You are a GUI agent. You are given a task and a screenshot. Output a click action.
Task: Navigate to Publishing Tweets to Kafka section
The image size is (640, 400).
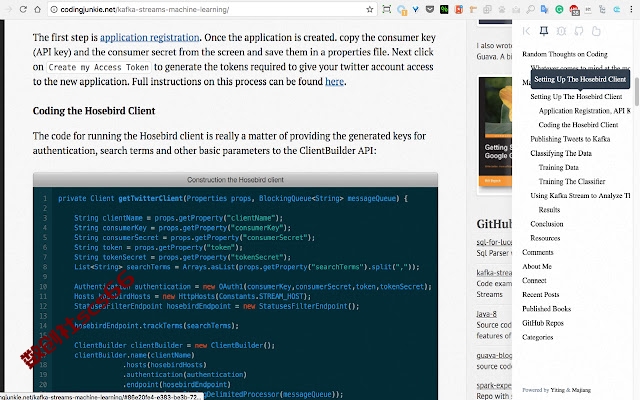pyautogui.click(x=570, y=139)
